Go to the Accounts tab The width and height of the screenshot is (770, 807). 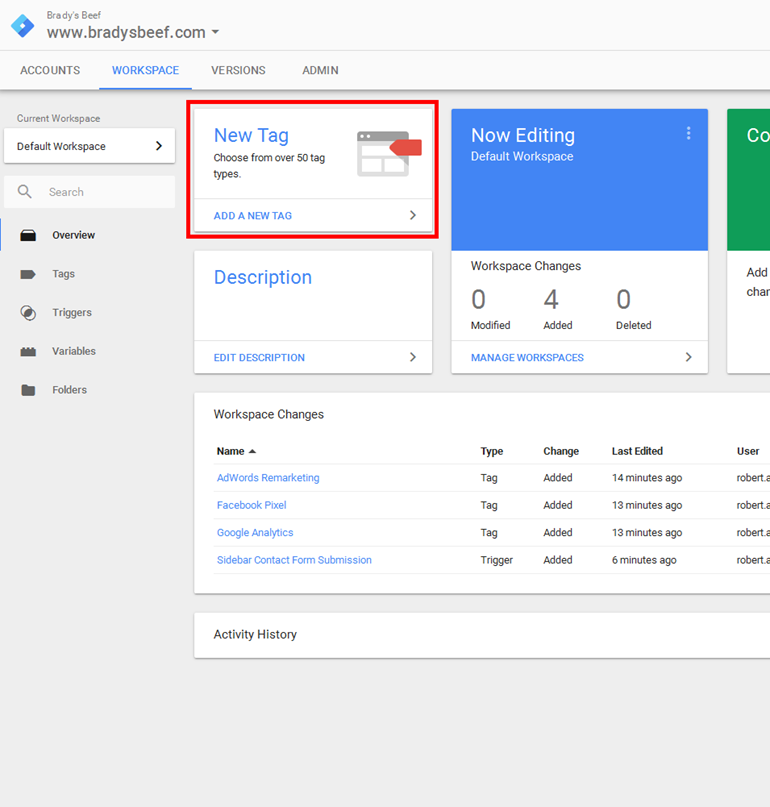tap(50, 71)
